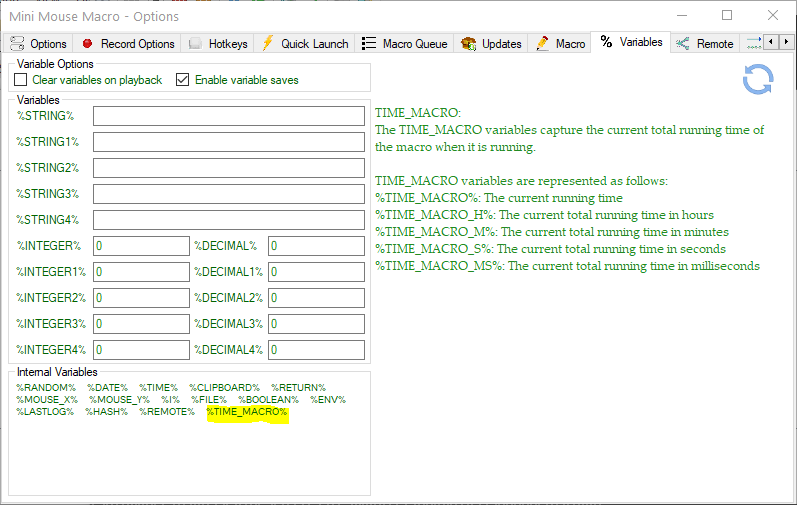
Task: Minimize the Options window
Action: 682,16
